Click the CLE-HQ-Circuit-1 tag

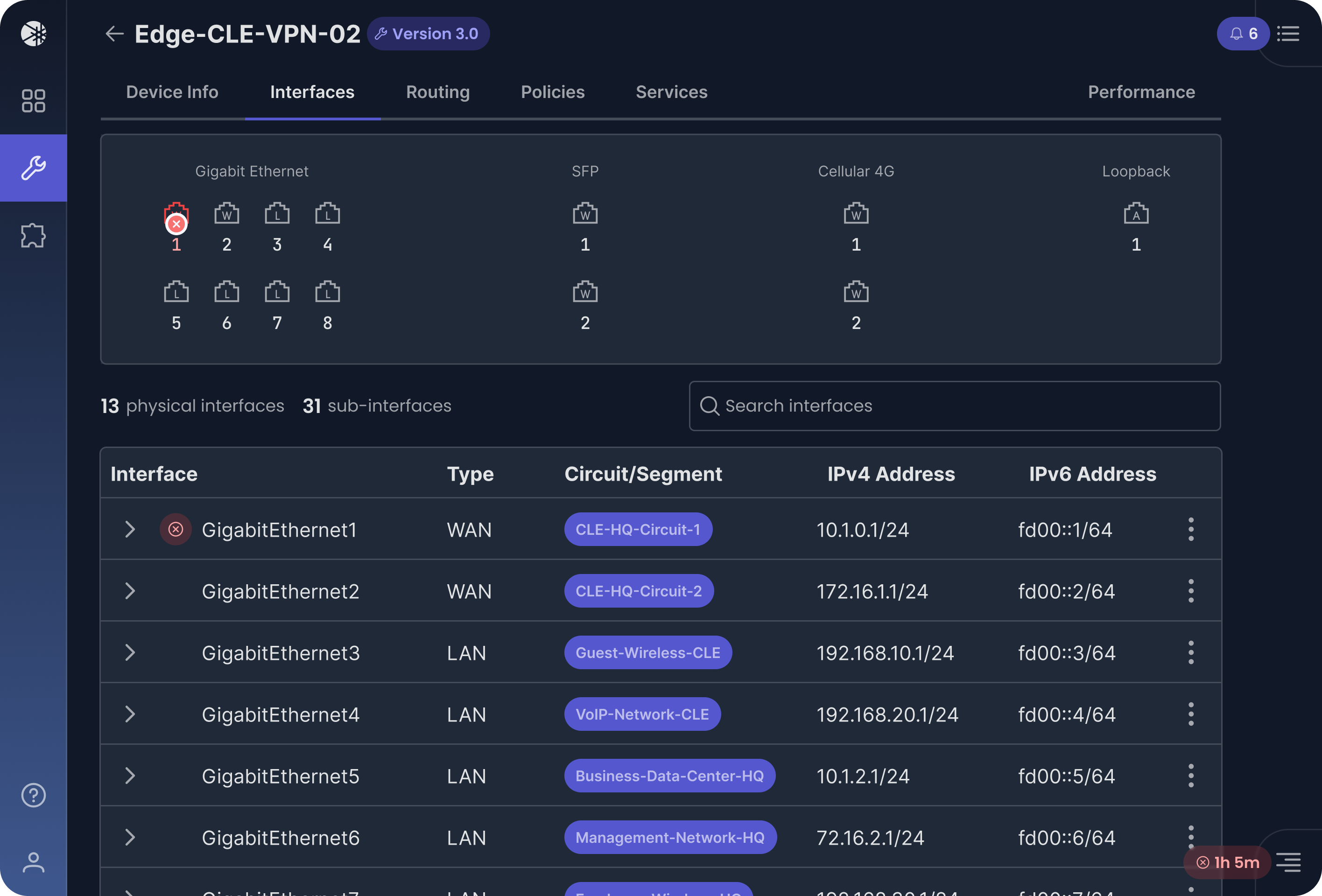pyautogui.click(x=638, y=529)
